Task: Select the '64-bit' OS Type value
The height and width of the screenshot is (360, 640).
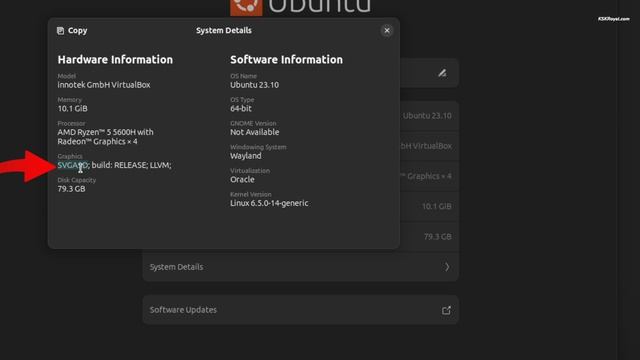Action: tap(241, 109)
